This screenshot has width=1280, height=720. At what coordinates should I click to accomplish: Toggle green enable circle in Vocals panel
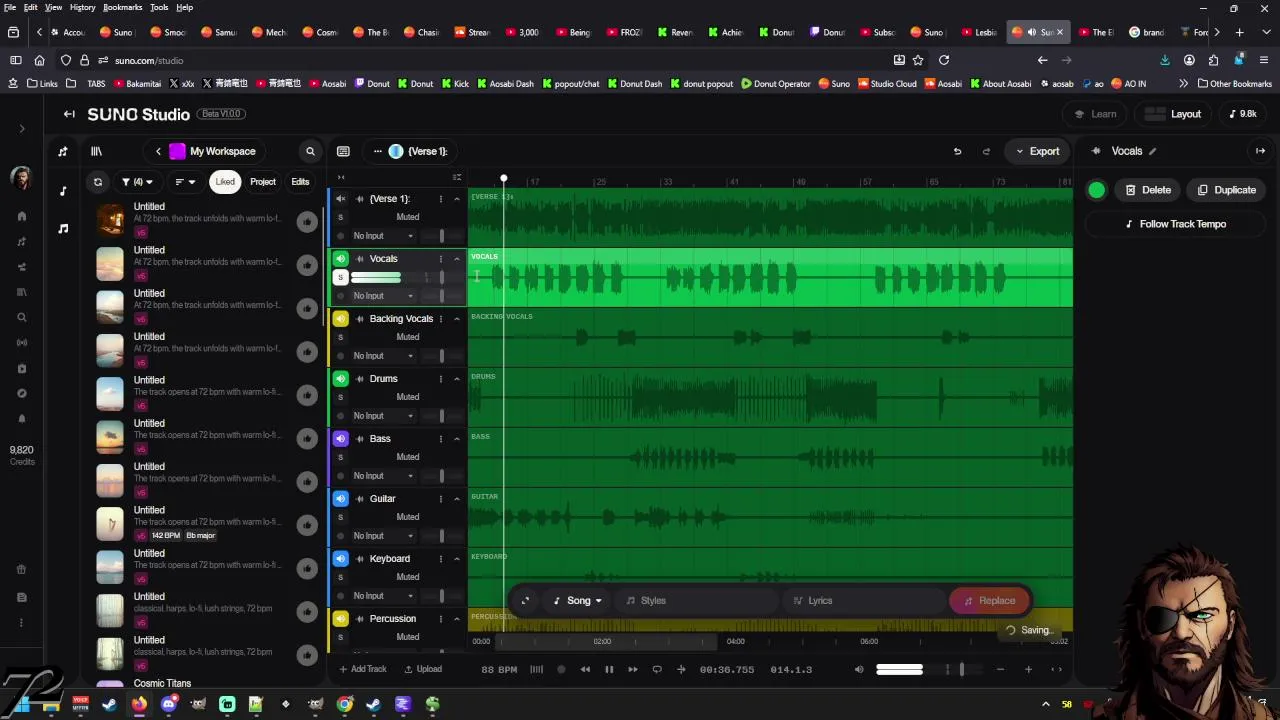coord(1097,190)
